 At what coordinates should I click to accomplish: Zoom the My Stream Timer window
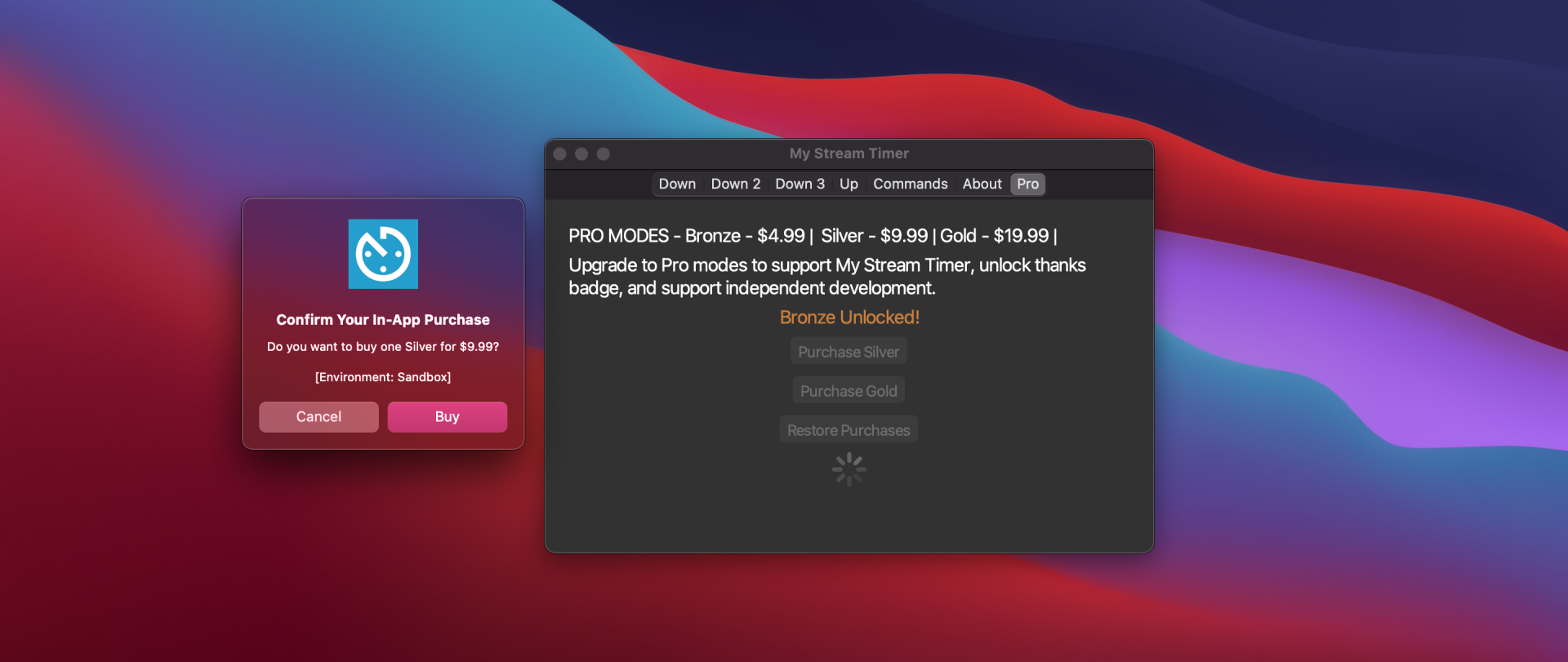coord(604,153)
